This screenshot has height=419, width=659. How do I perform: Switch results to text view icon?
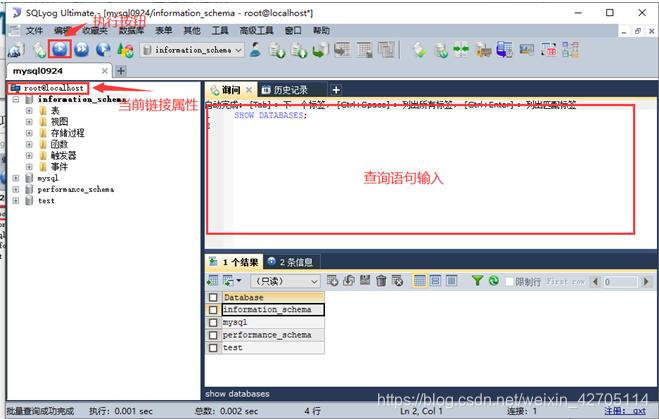451,280
